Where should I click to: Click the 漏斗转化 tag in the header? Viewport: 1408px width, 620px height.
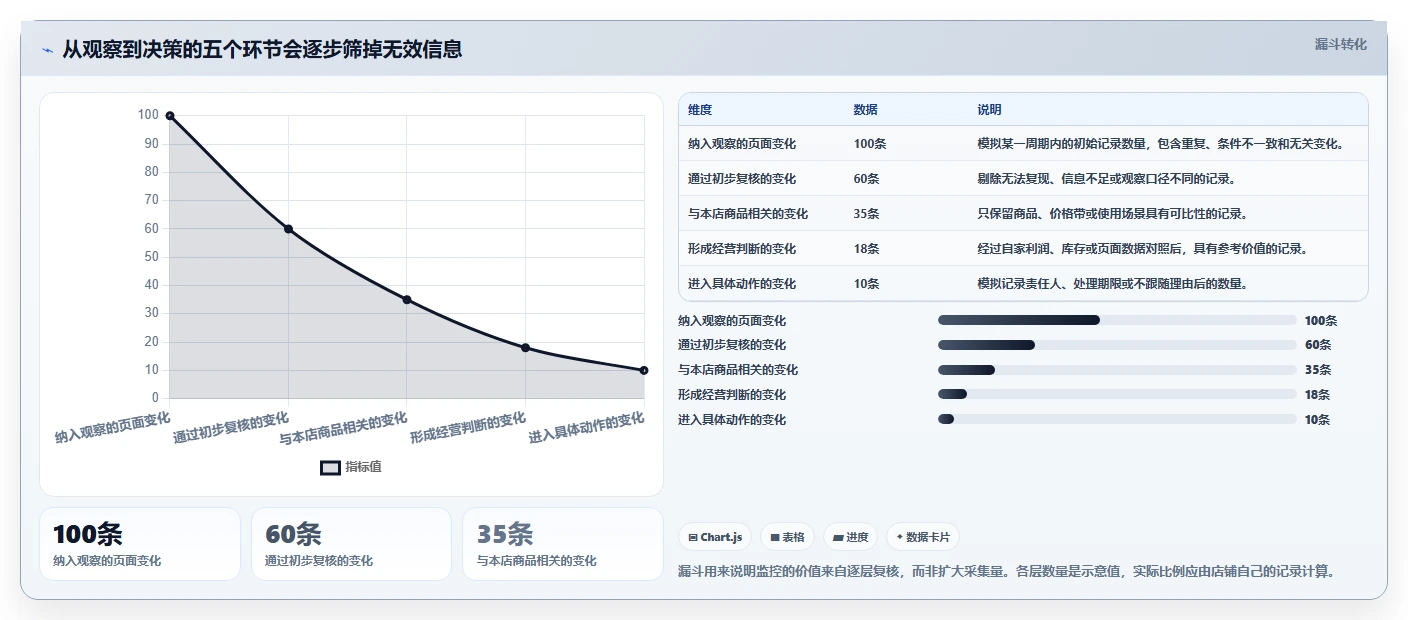tap(1340, 44)
